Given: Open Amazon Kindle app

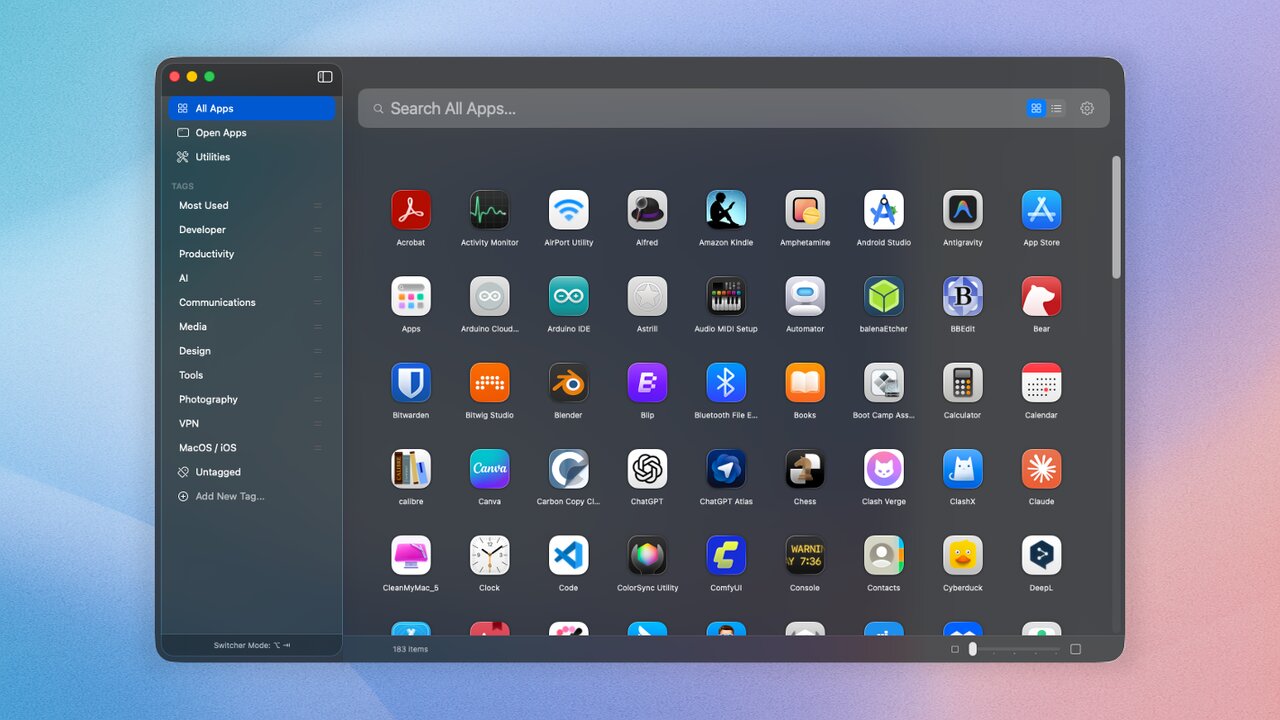Looking at the screenshot, I should (726, 210).
